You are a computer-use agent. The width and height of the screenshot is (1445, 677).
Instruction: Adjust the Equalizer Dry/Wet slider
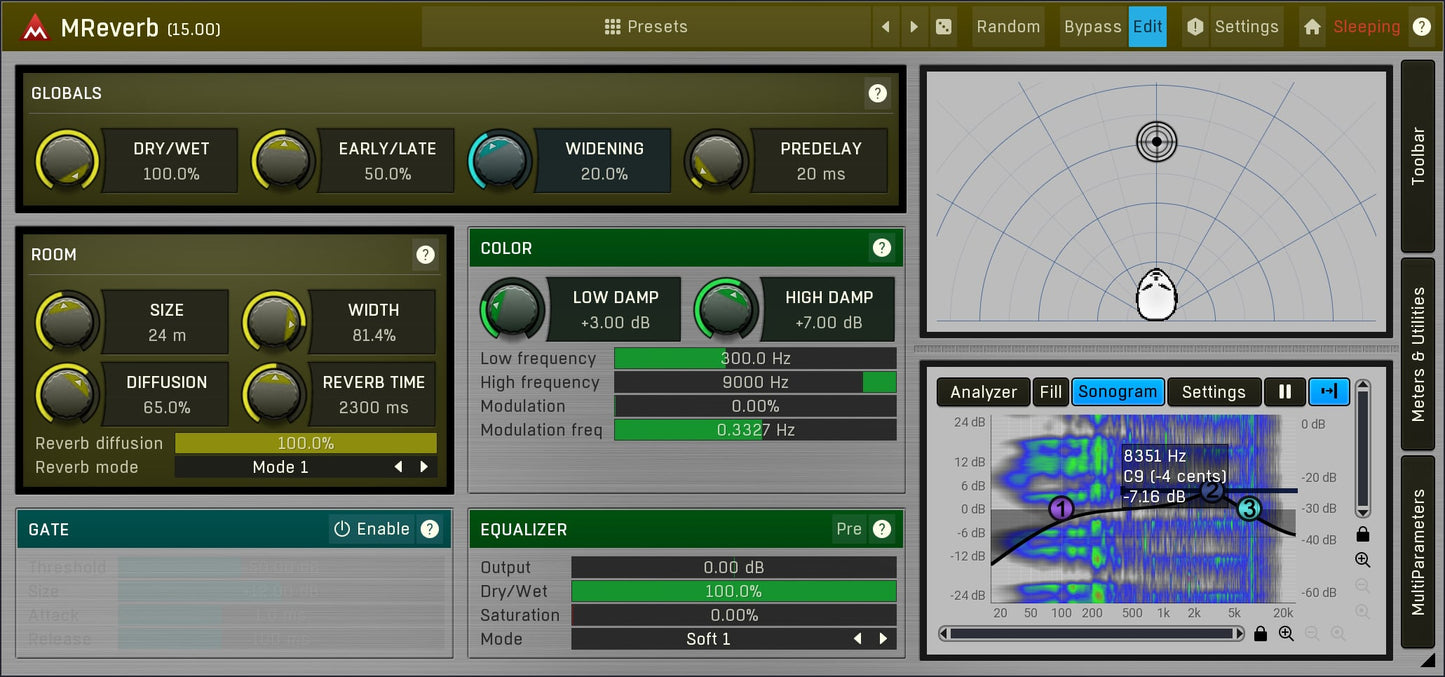point(733,591)
